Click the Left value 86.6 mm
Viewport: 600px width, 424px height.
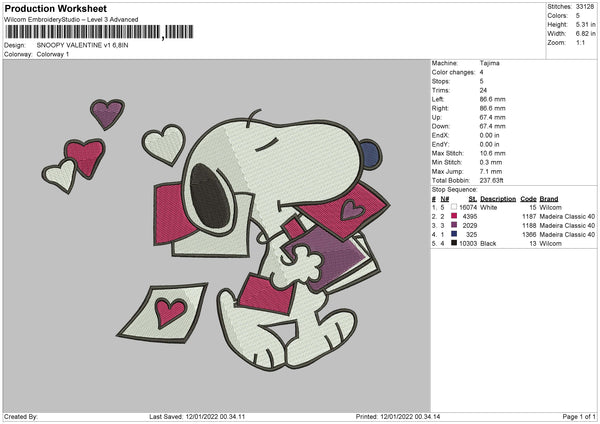(x=492, y=99)
